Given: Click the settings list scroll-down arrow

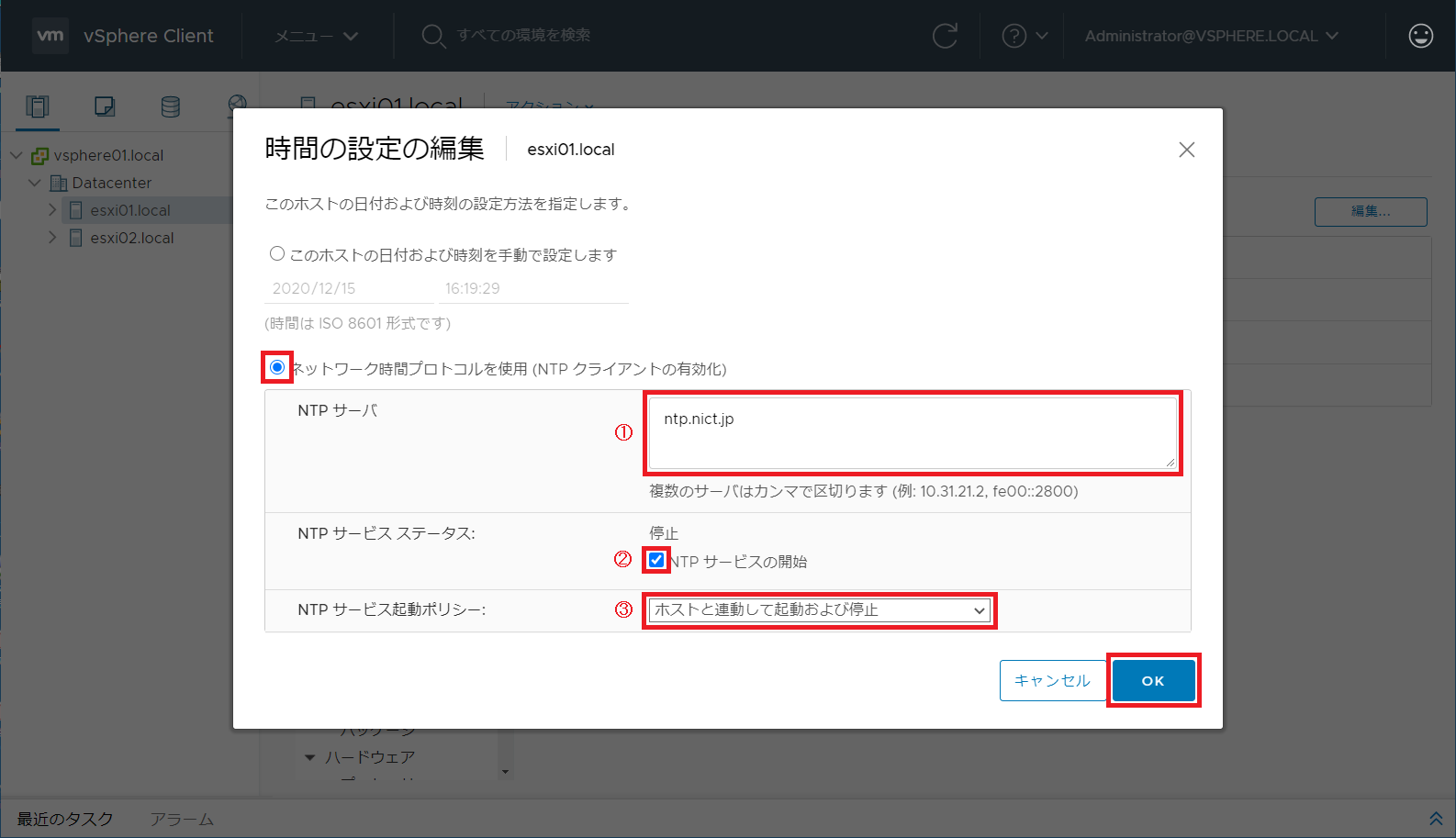Looking at the screenshot, I should point(505,772).
